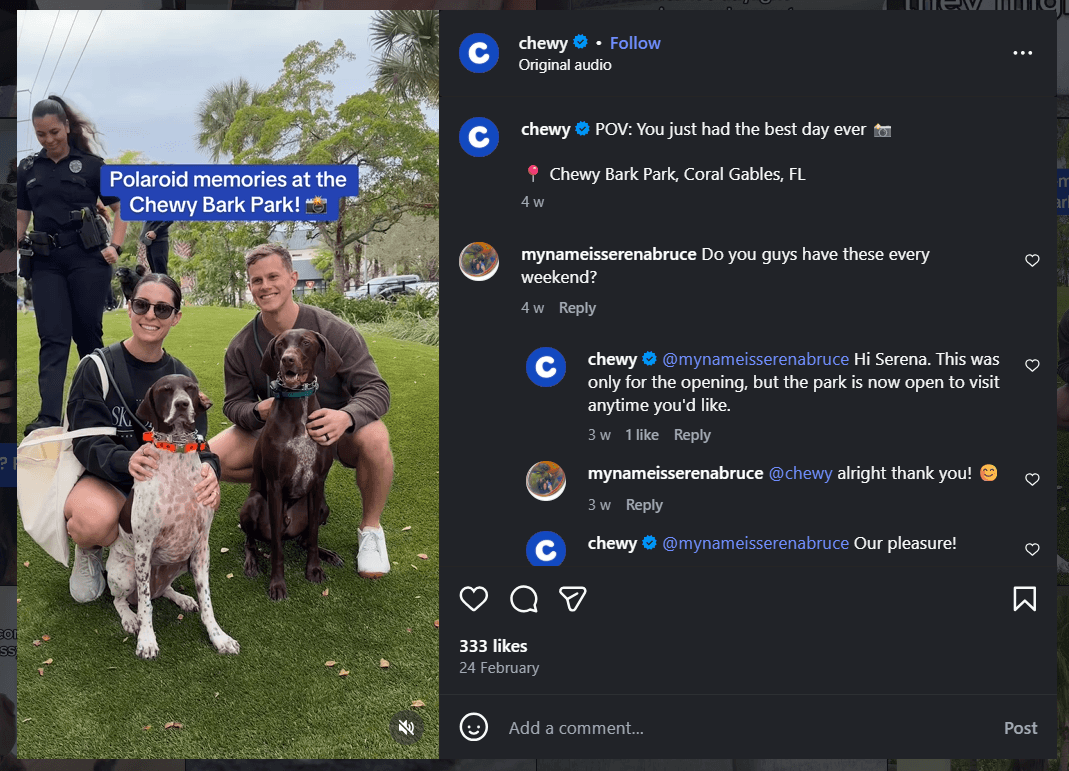Share the post with the paper plane icon

[573, 599]
